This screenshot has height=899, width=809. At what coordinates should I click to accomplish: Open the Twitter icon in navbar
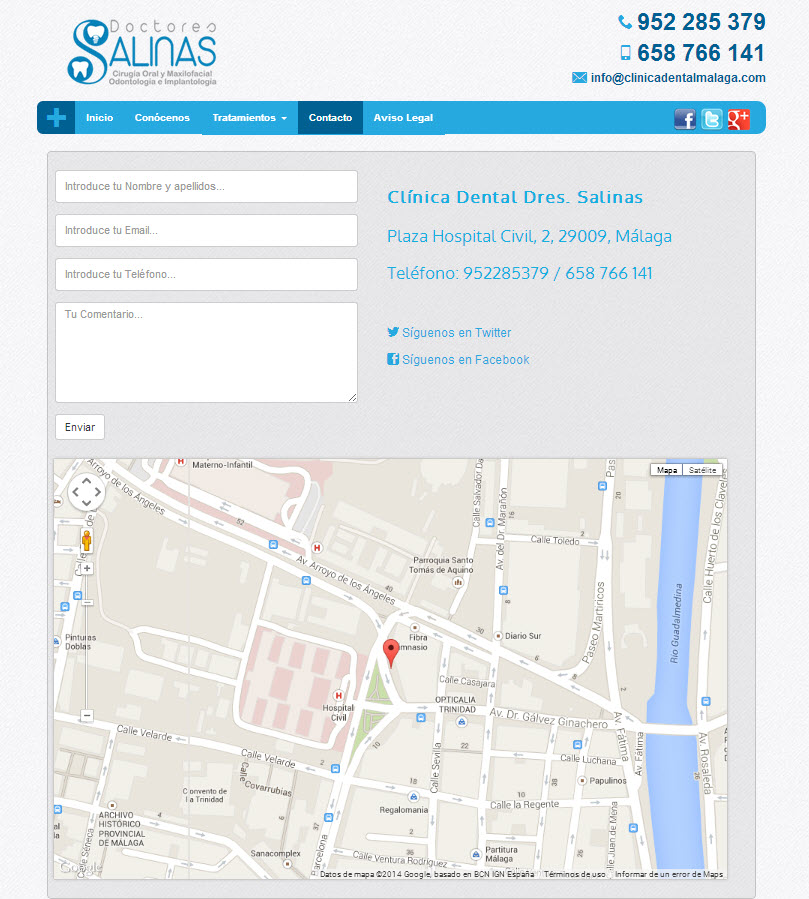click(712, 119)
